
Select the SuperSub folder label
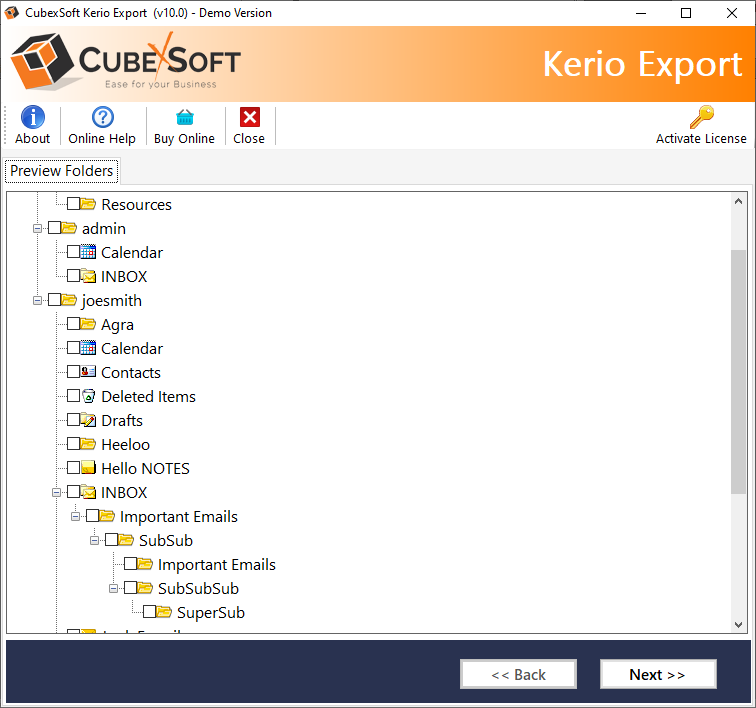211,612
